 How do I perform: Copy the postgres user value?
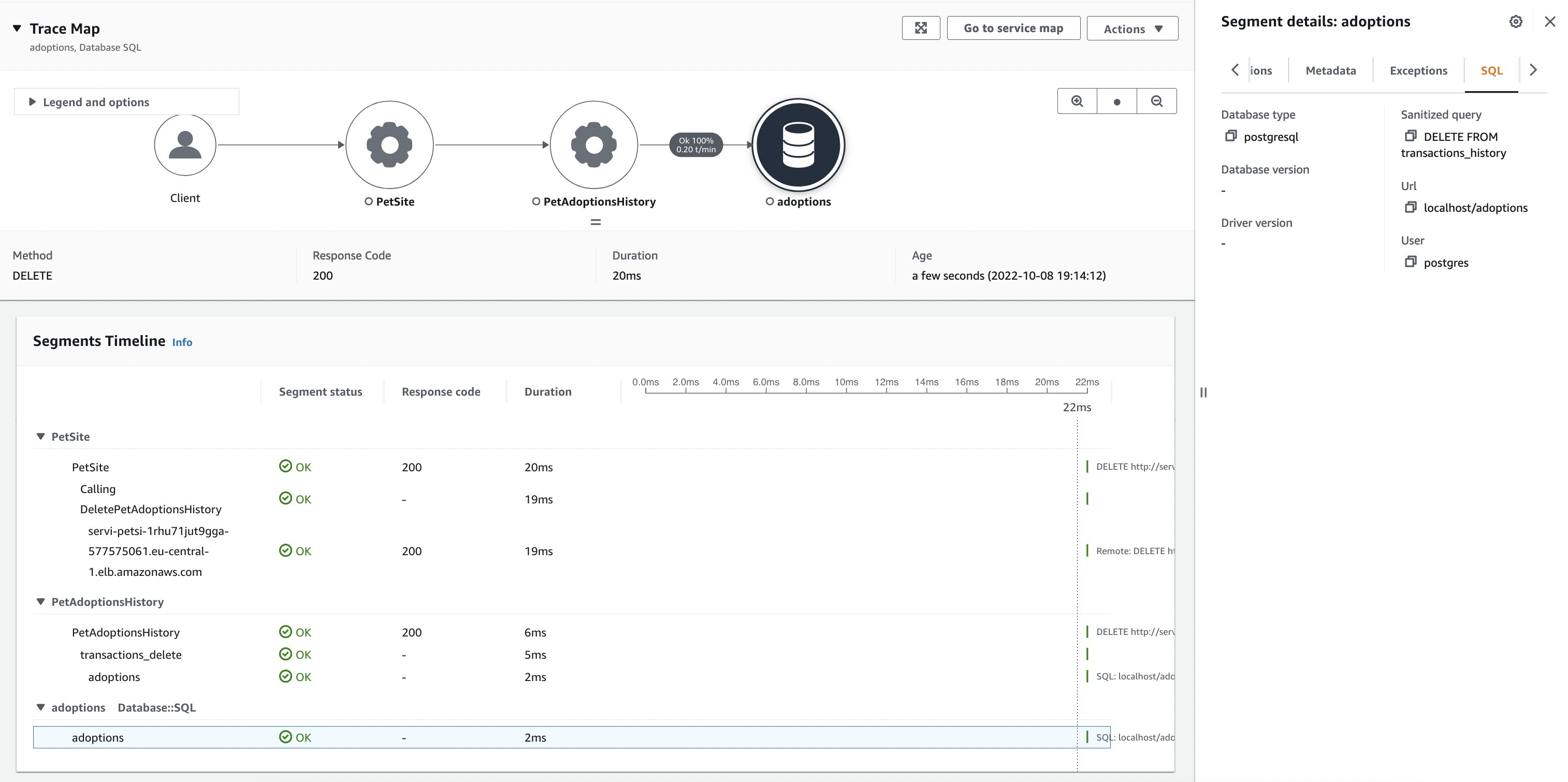pos(1411,262)
